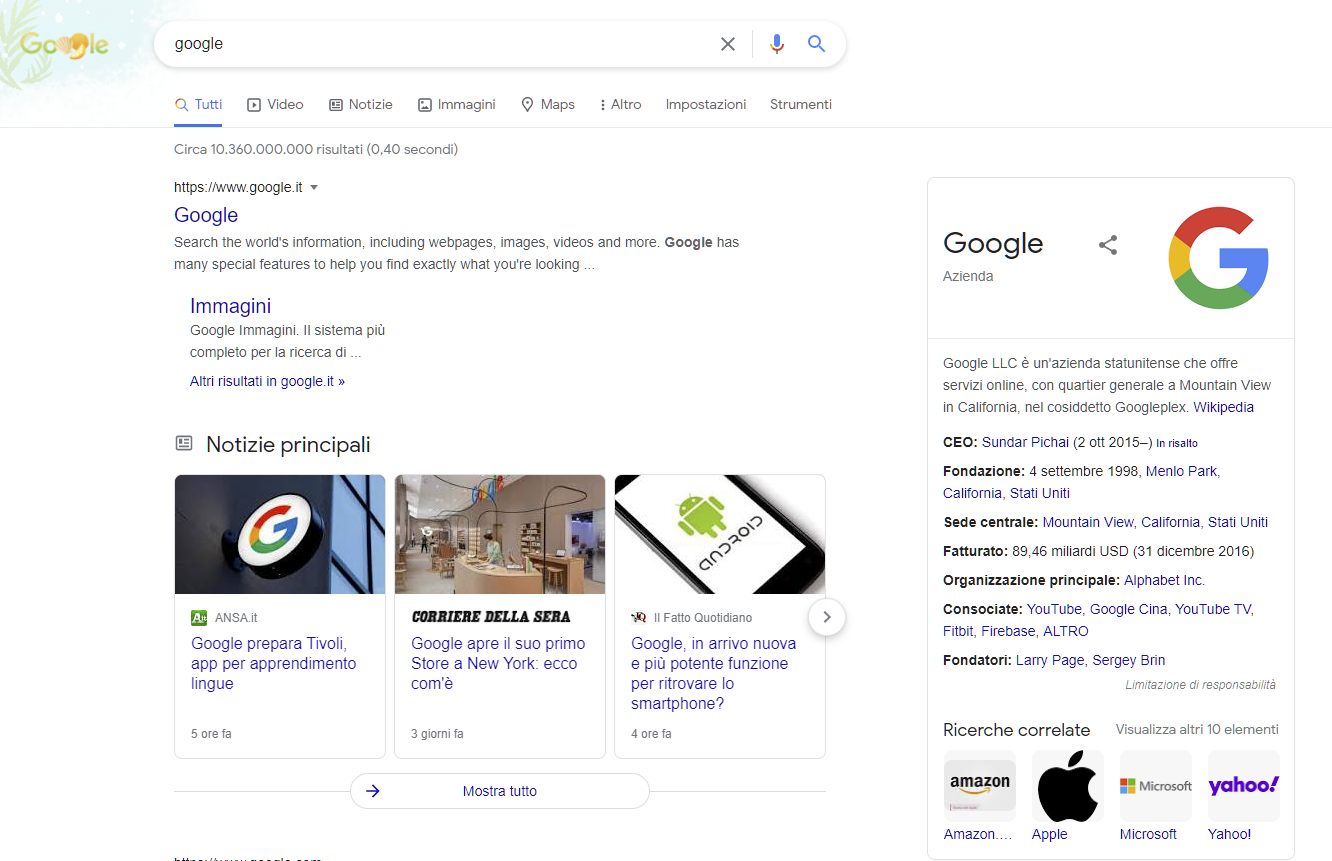Screen dimensions: 1332x861
Task: Open the Mountain View link in Sede centrale
Action: click(1088, 522)
